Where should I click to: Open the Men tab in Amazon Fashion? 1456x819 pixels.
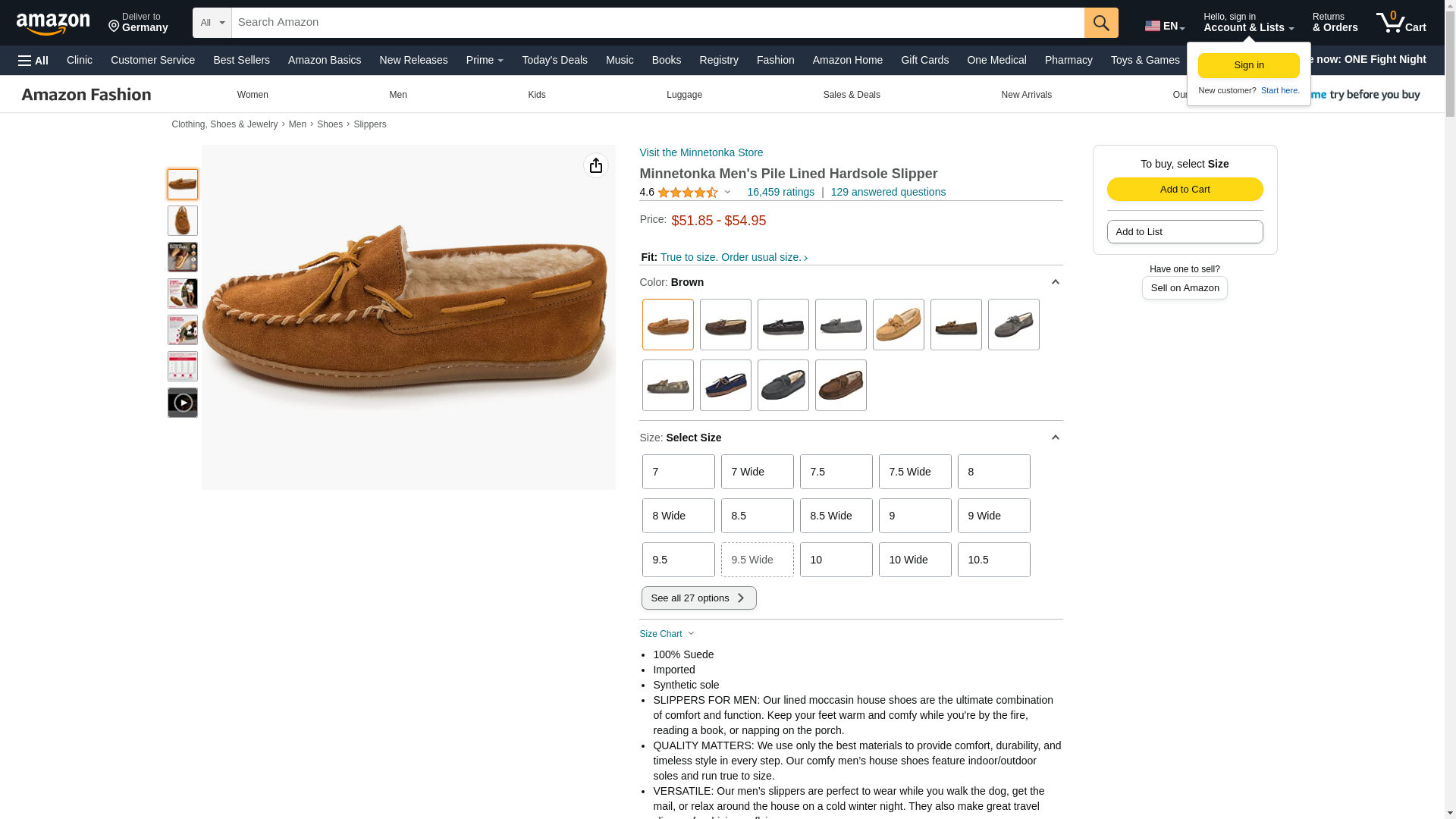397,95
